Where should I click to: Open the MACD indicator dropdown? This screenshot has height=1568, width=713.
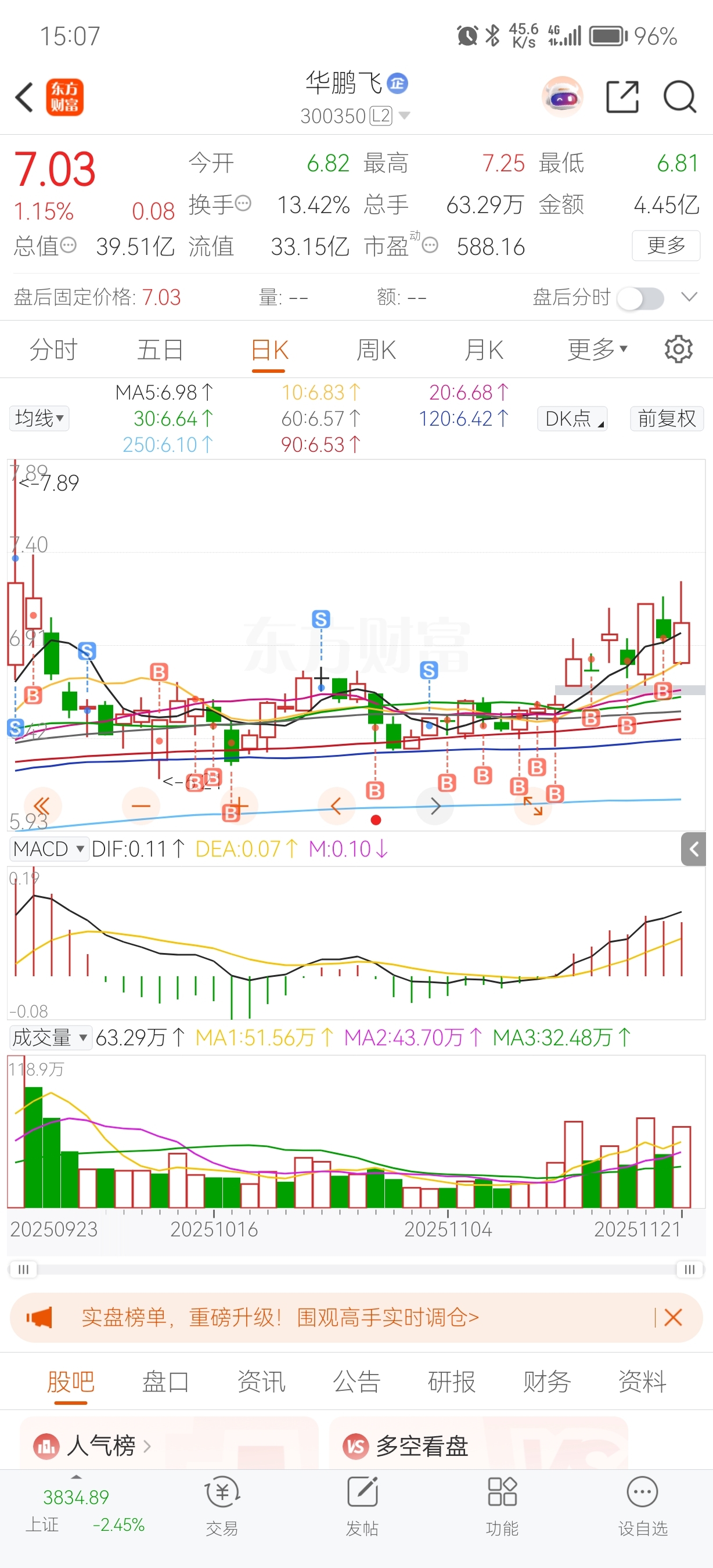click(x=49, y=848)
